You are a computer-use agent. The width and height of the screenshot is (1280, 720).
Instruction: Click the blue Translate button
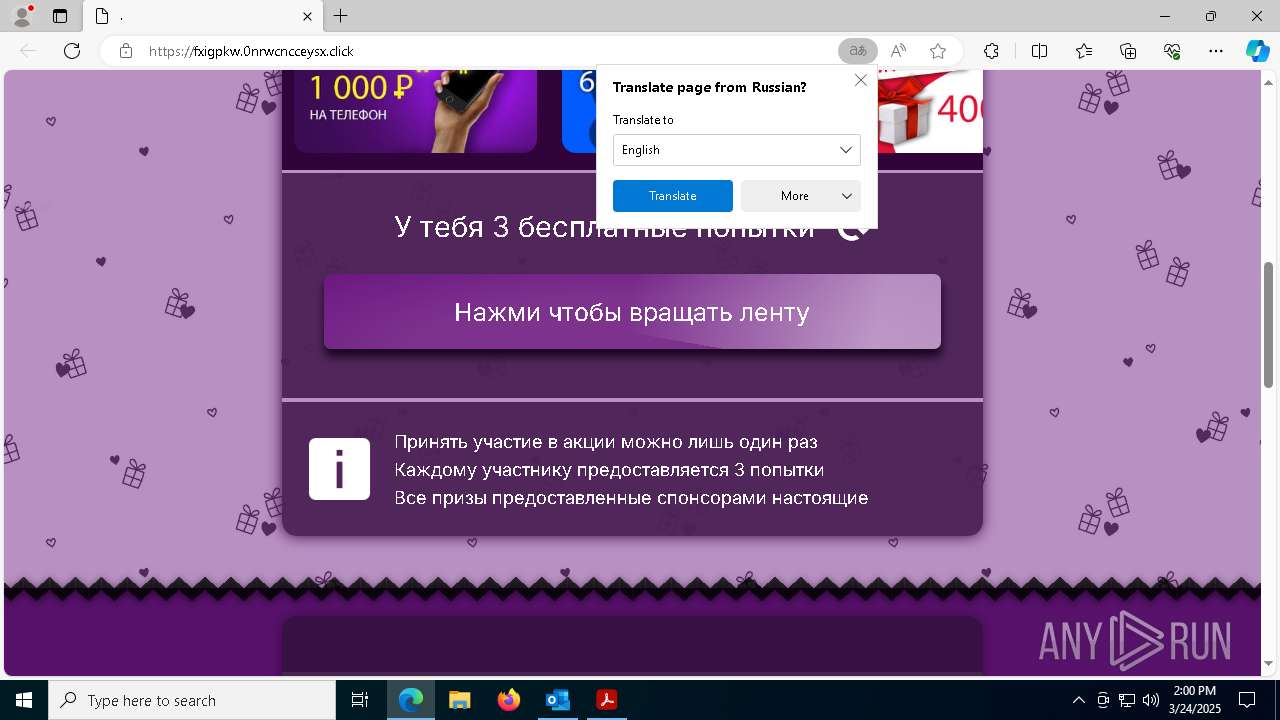672,196
